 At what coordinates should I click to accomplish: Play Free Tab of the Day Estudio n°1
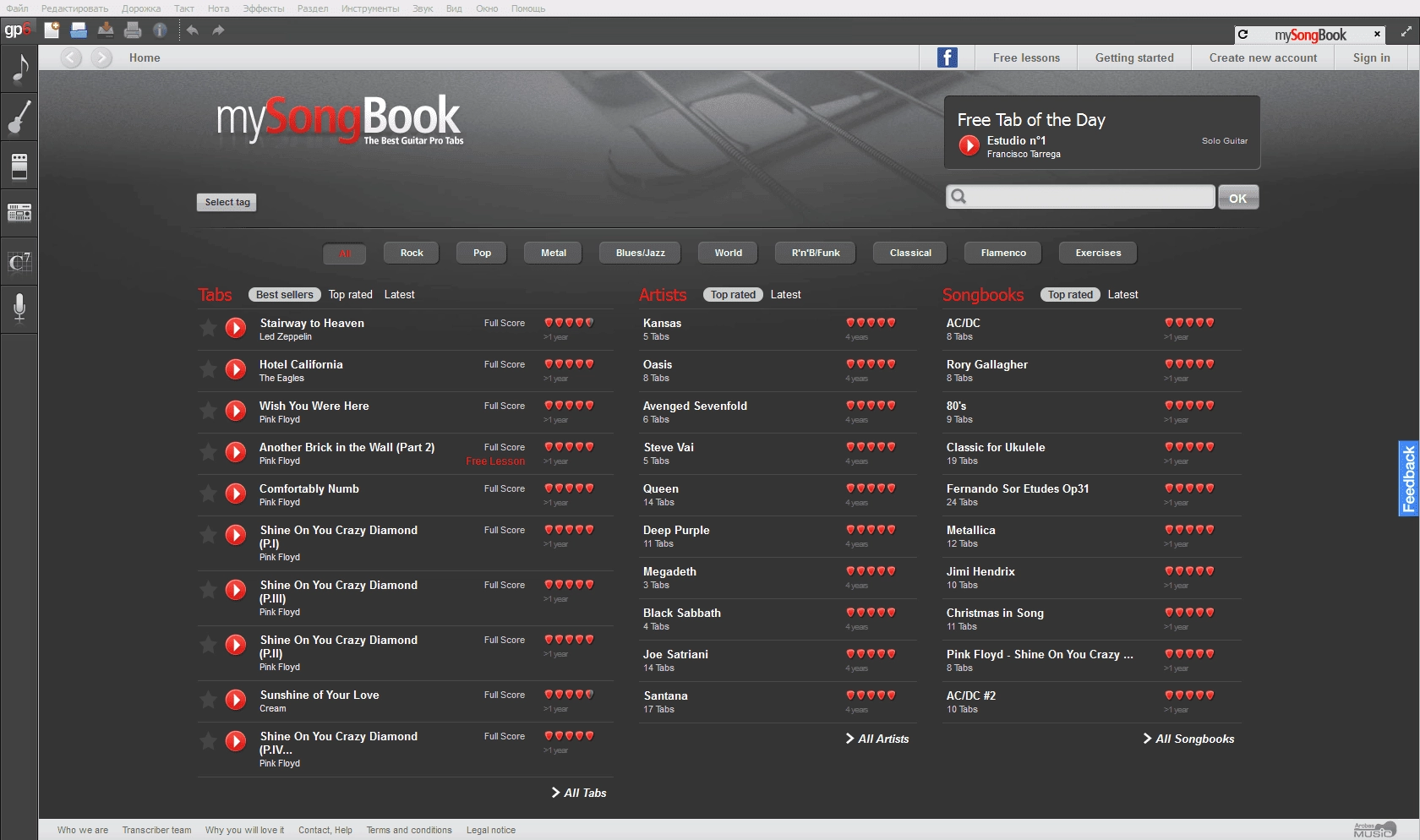tap(969, 145)
